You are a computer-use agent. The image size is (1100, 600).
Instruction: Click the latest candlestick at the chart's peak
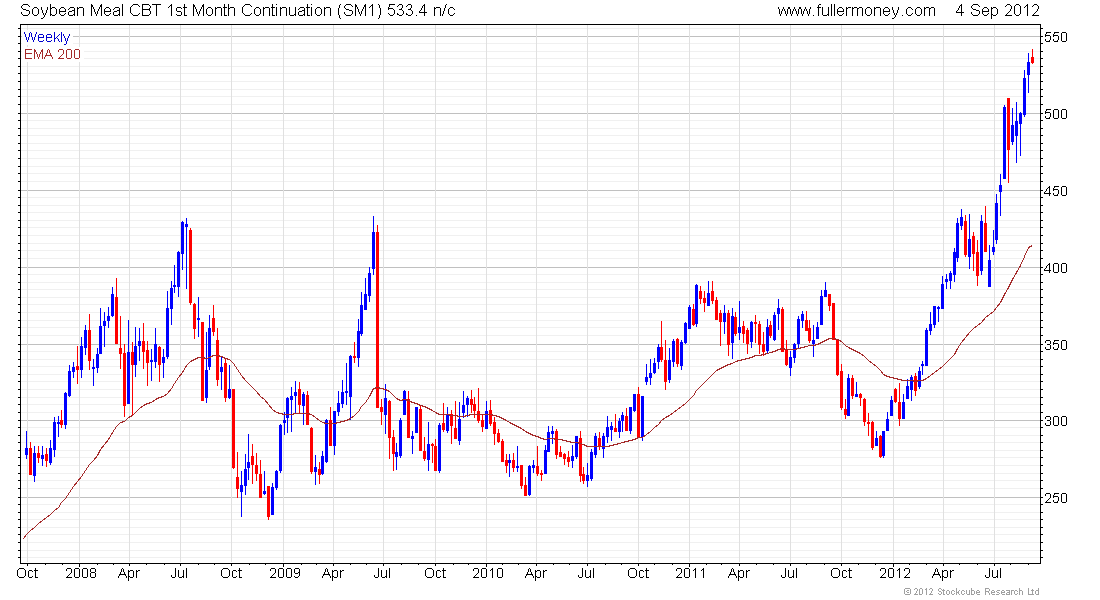tap(1032, 59)
